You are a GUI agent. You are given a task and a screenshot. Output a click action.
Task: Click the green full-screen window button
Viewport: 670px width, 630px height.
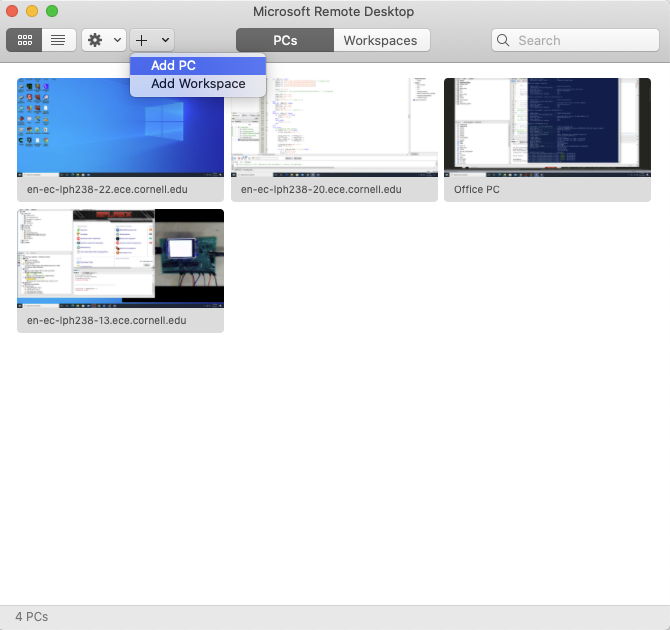click(x=52, y=12)
